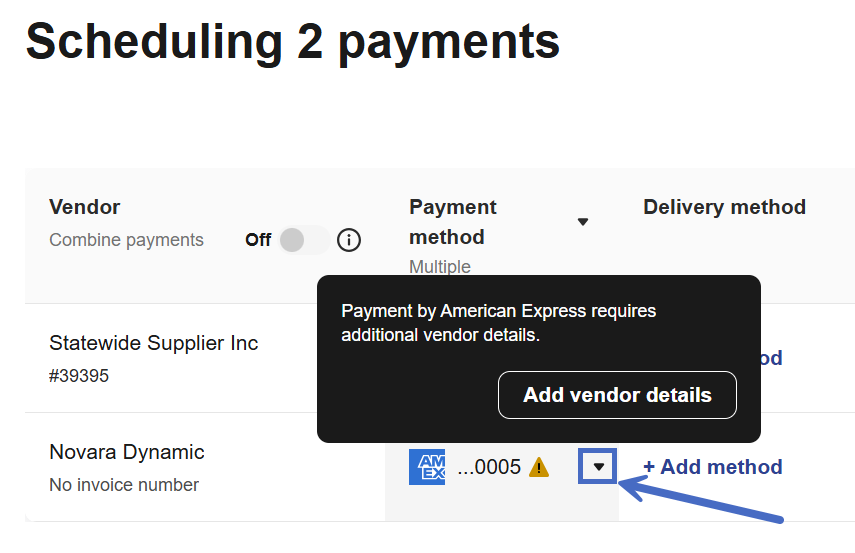The image size is (855, 553).
Task: Click the American Express card logo
Action: [x=427, y=467]
